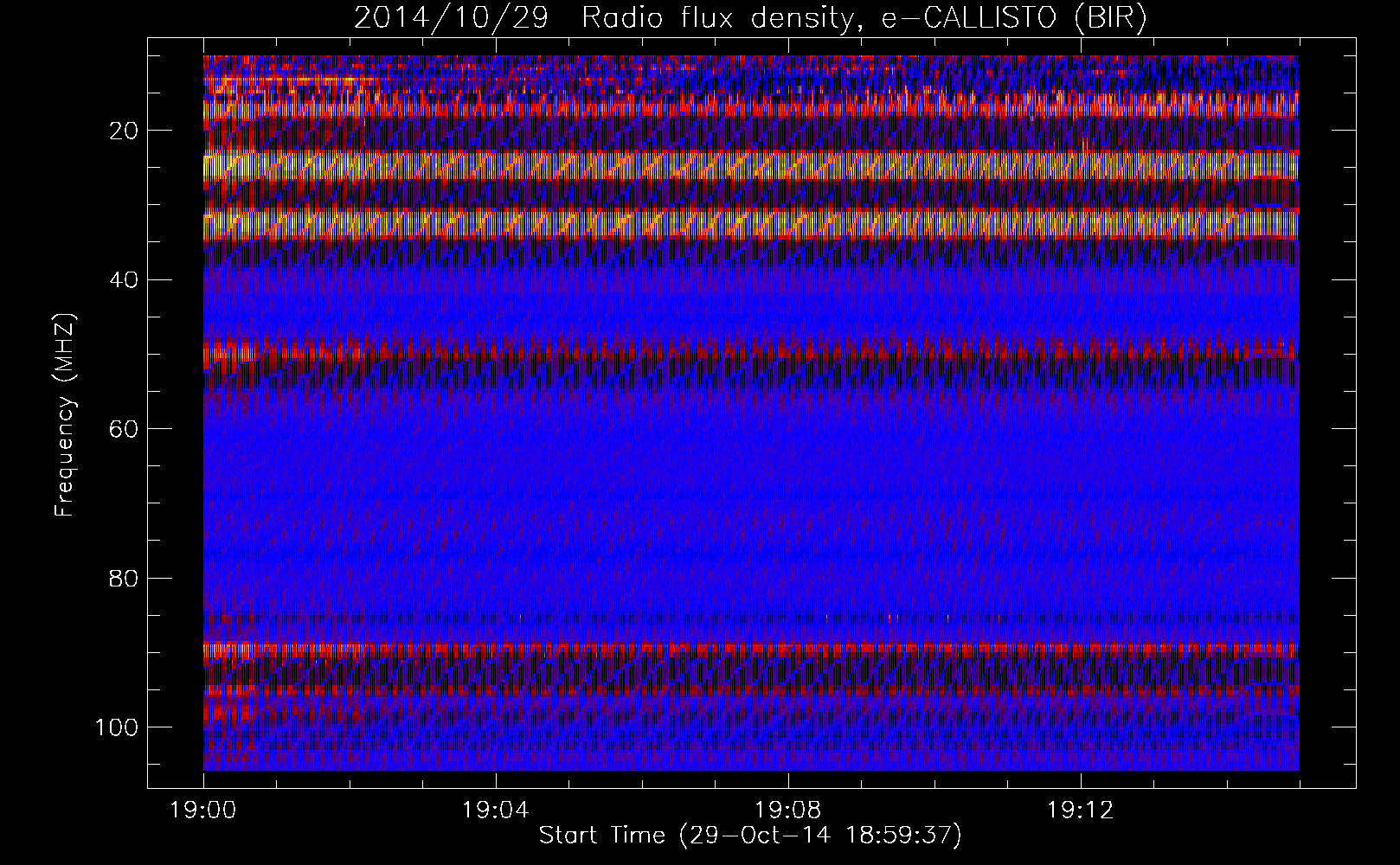Click the 60 MHz frequency label
This screenshot has height=865, width=1400.
coord(124,429)
